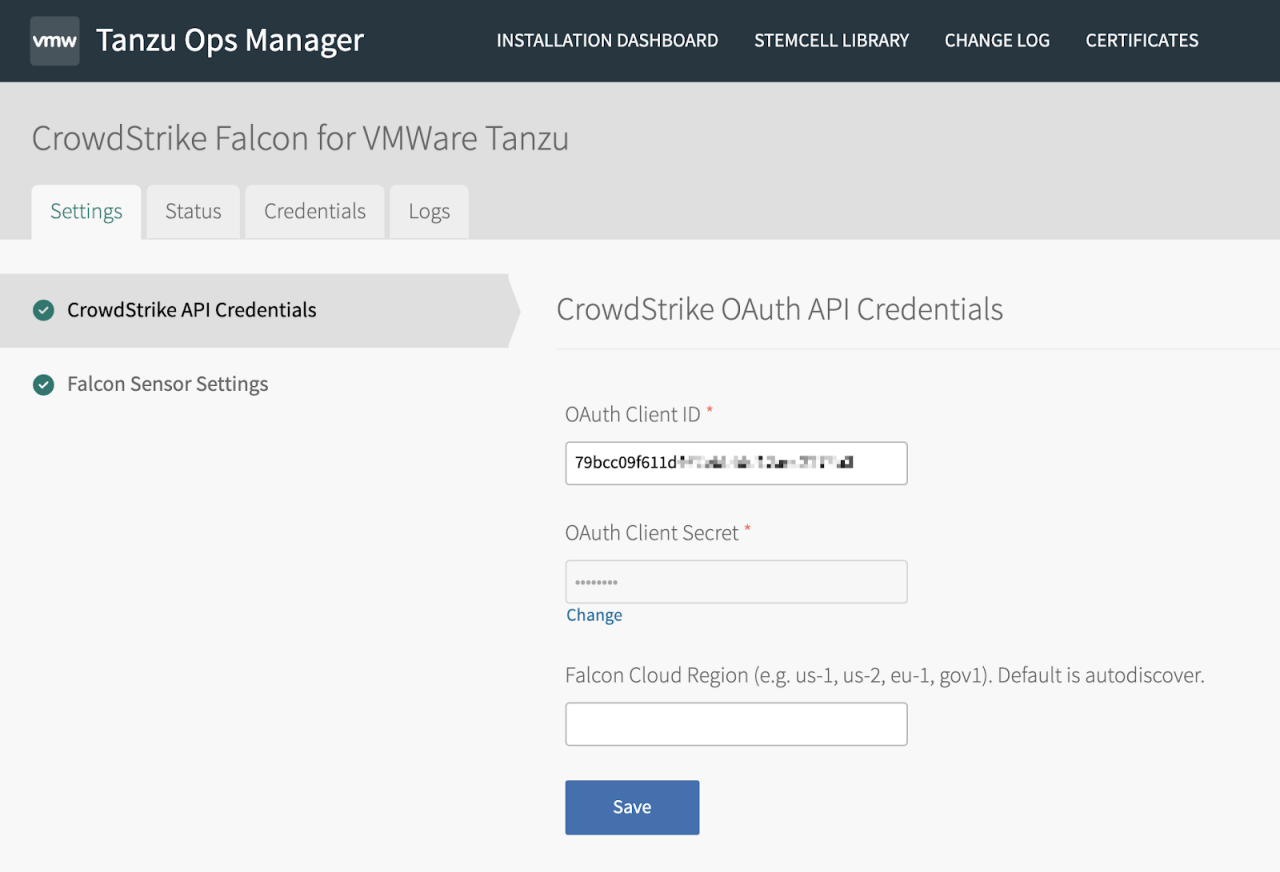
Task: Focus the Falcon Cloud Region field
Action: [736, 724]
